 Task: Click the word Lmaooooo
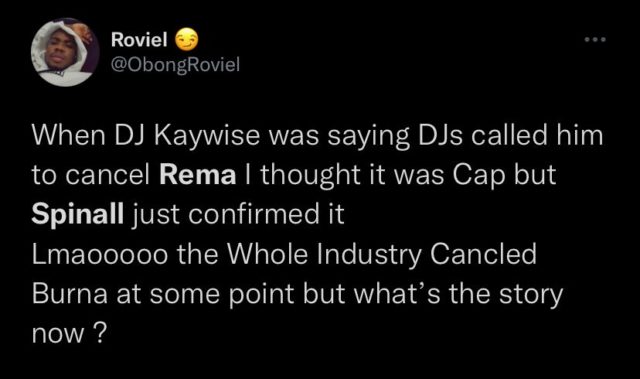point(100,254)
